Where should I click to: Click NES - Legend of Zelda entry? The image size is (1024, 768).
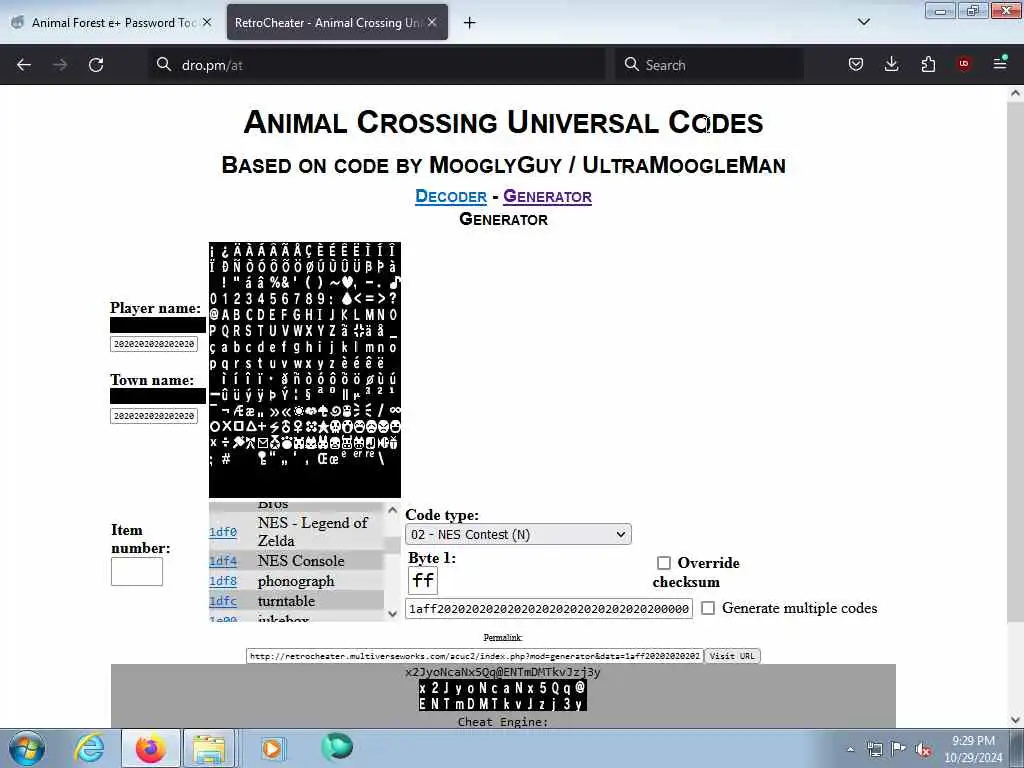(x=312, y=532)
